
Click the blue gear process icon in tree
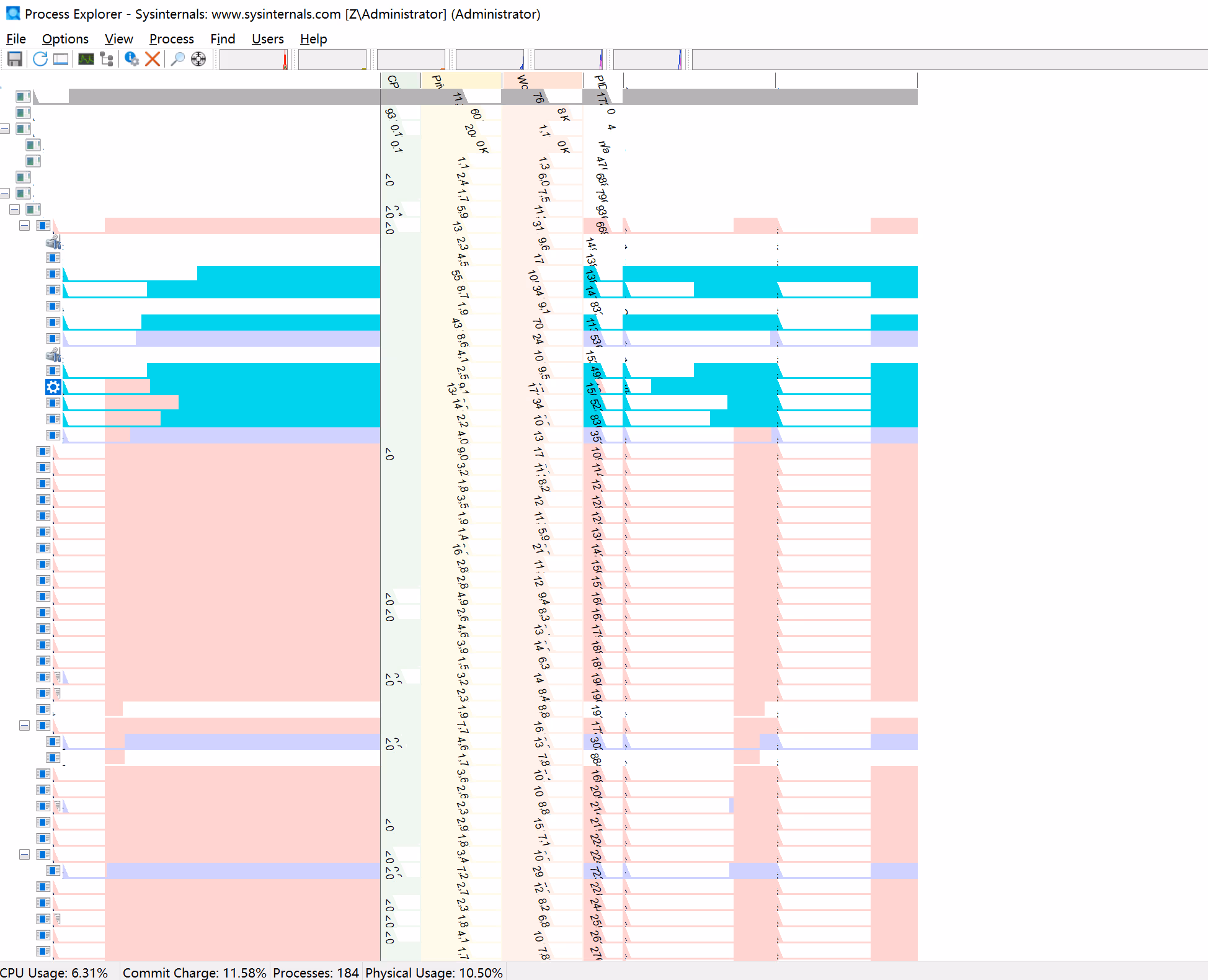coord(53,387)
